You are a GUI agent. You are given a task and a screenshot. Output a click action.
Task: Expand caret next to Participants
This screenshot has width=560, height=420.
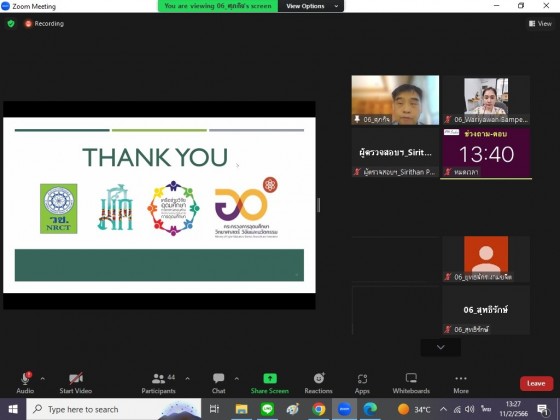188,379
